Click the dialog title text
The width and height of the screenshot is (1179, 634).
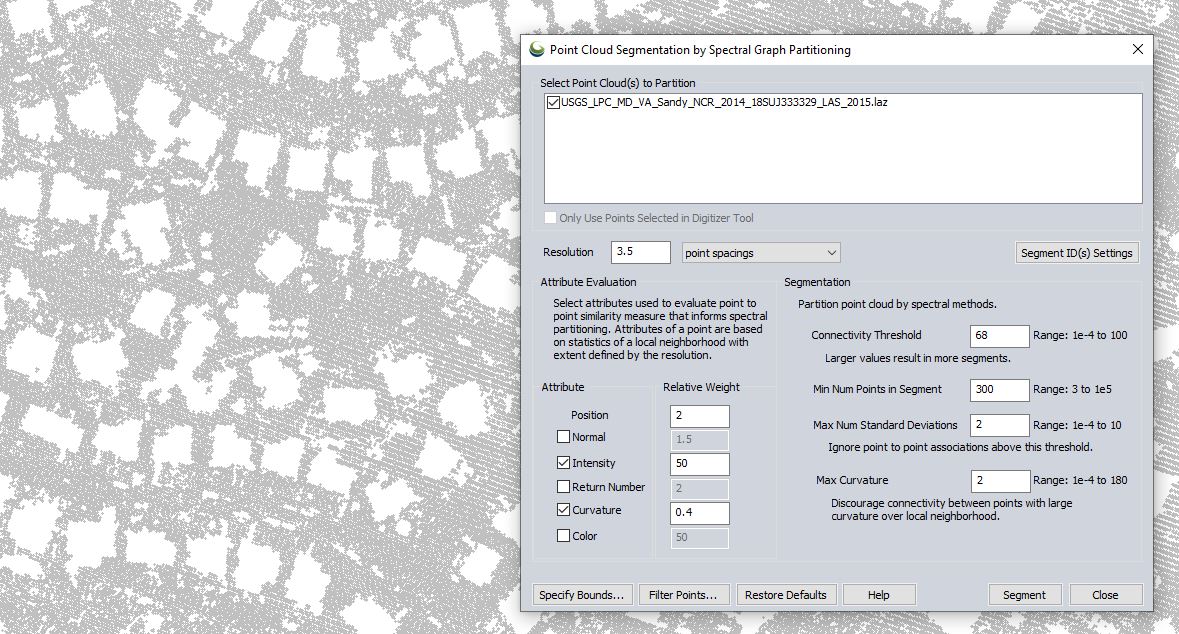tap(700, 50)
